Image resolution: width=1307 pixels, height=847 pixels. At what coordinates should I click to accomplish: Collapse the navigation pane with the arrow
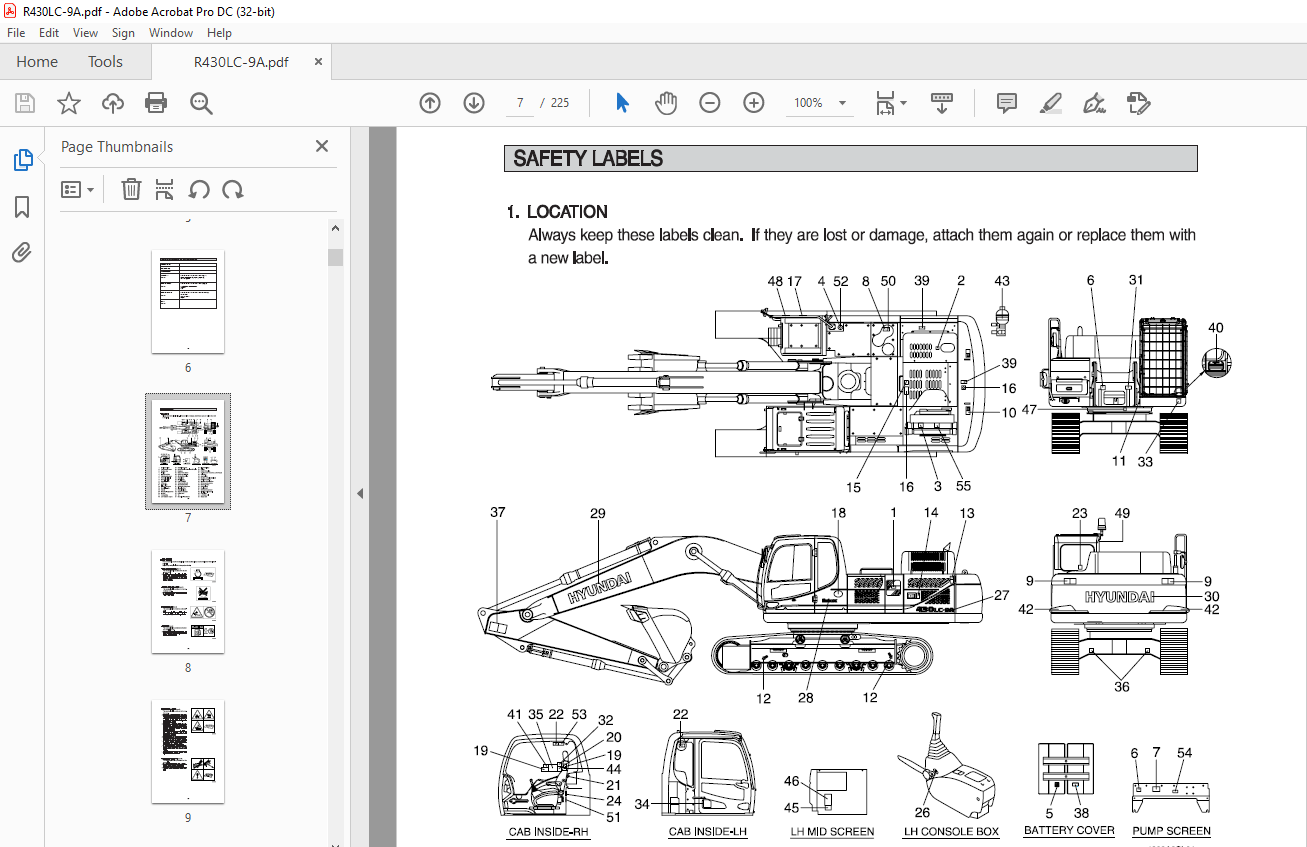(360, 493)
